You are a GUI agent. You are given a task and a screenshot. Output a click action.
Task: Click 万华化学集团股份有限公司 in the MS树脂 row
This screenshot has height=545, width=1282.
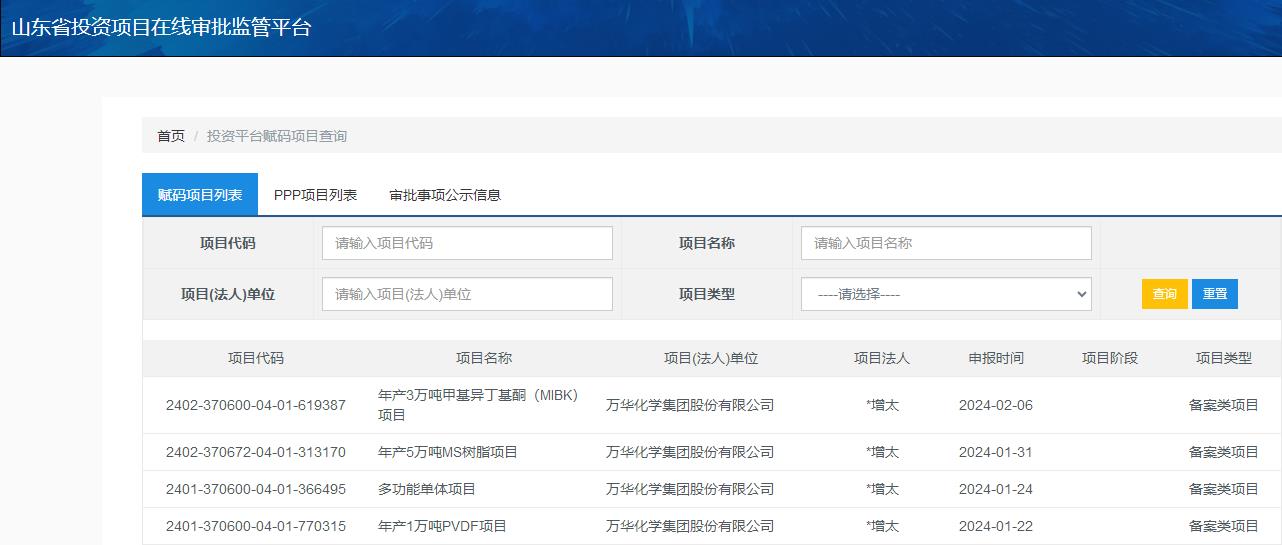click(690, 452)
